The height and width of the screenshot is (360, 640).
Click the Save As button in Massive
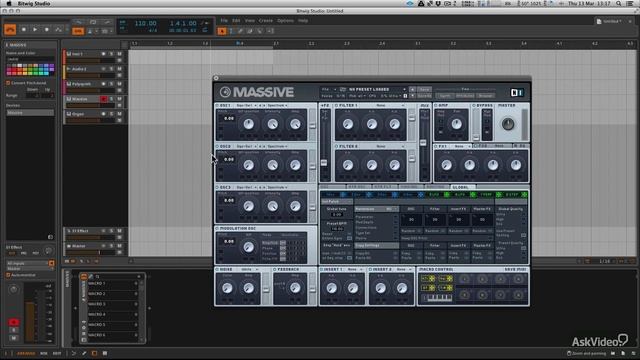[x=424, y=96]
